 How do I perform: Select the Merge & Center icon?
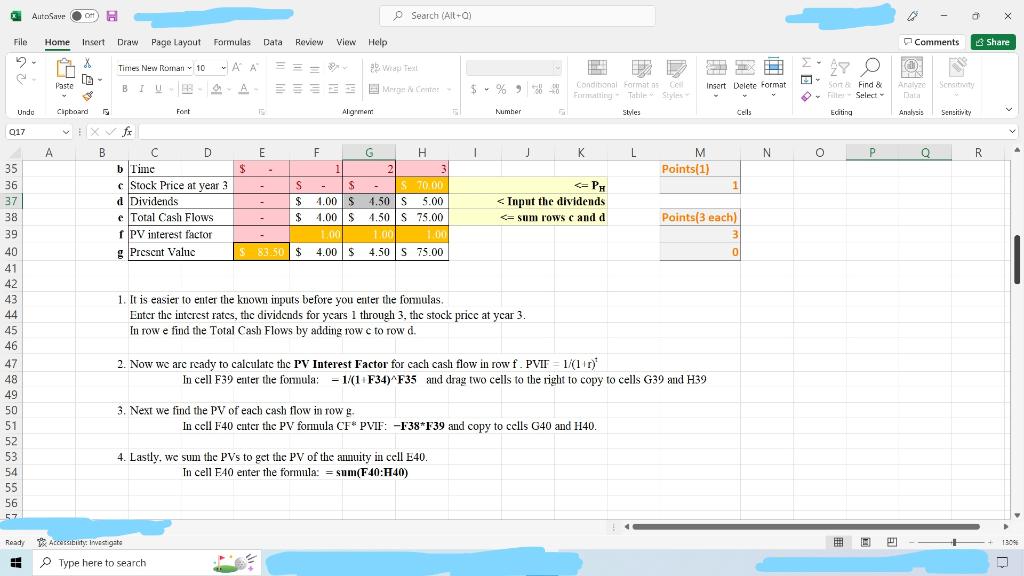tap(373, 89)
